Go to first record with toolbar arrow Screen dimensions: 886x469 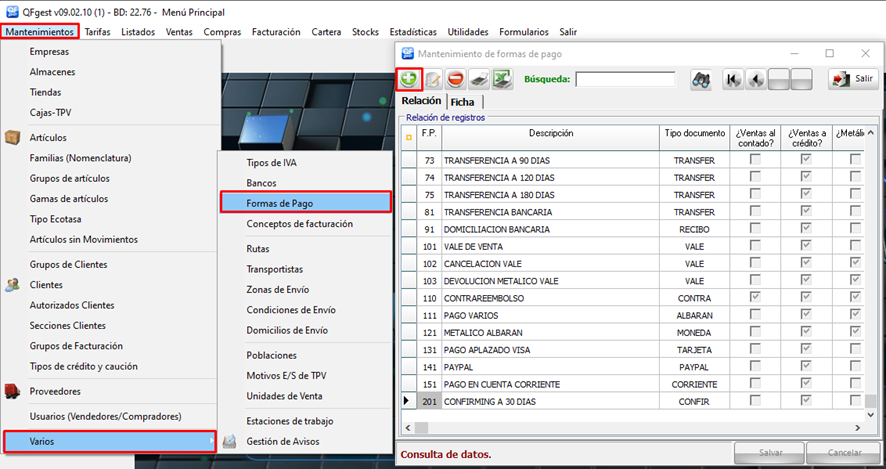click(x=733, y=80)
